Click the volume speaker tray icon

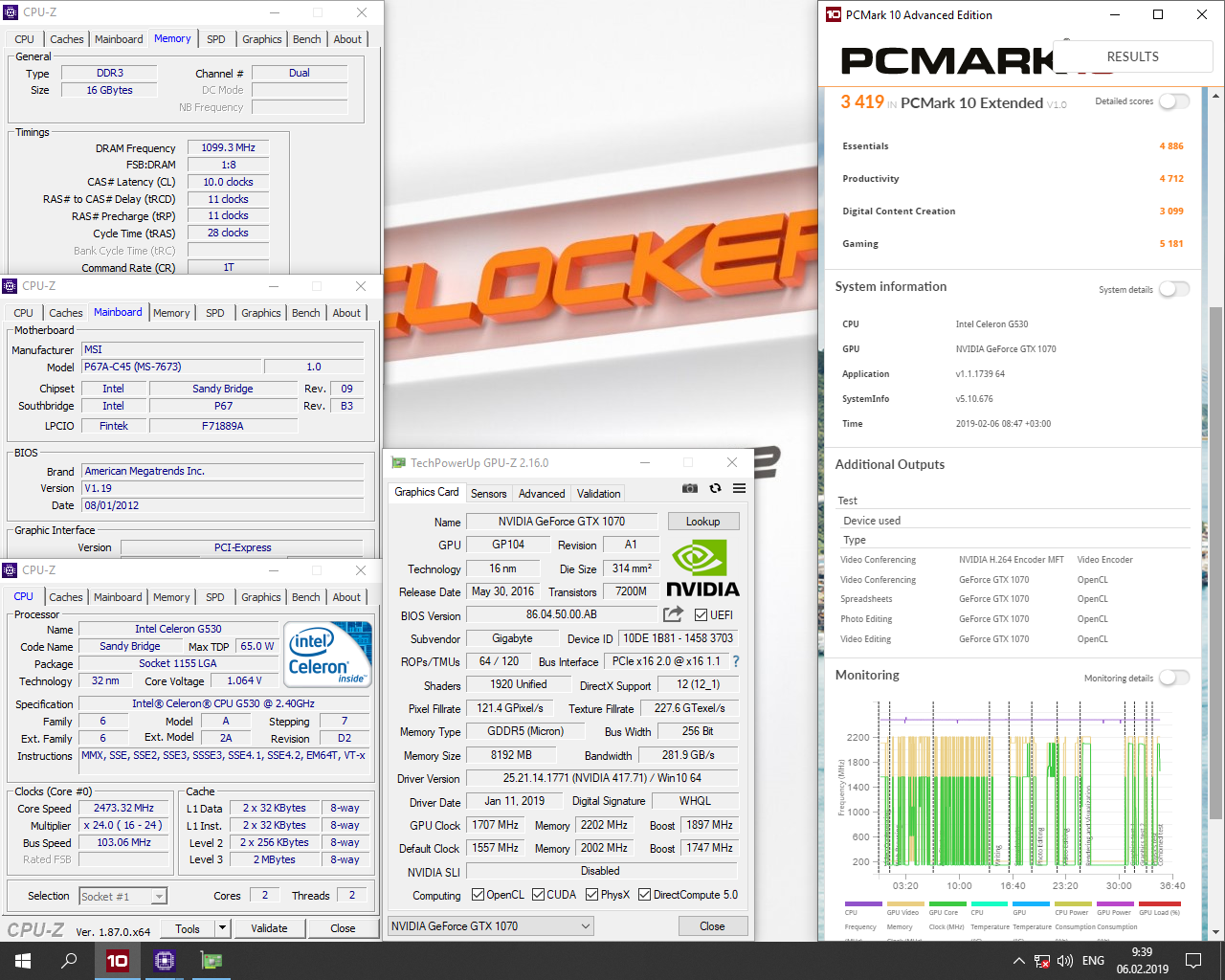[x=1066, y=961]
